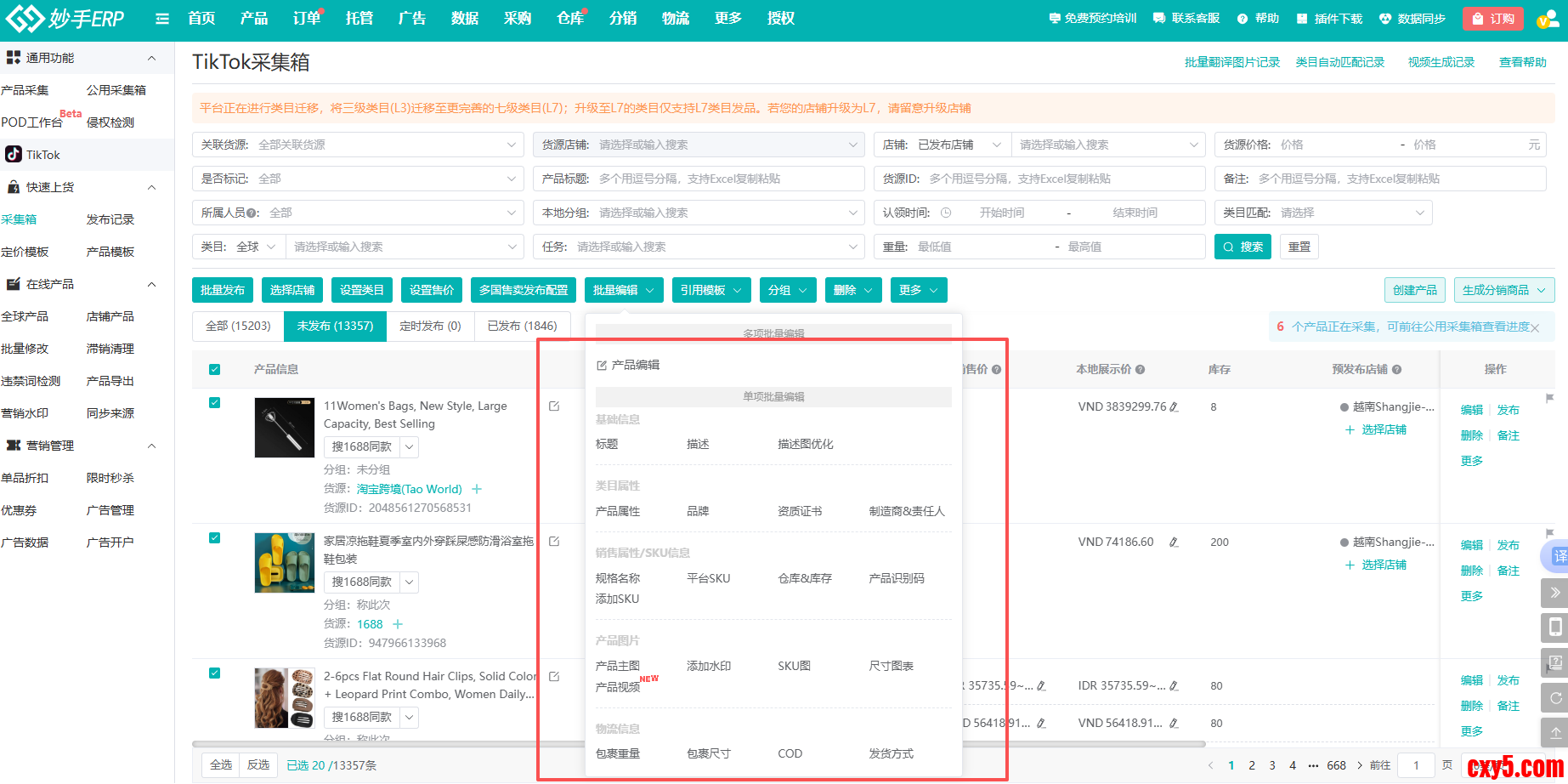1568x784 pixels.
Task: Click the scroll-to-top arrow icon
Action: pyautogui.click(x=1554, y=732)
